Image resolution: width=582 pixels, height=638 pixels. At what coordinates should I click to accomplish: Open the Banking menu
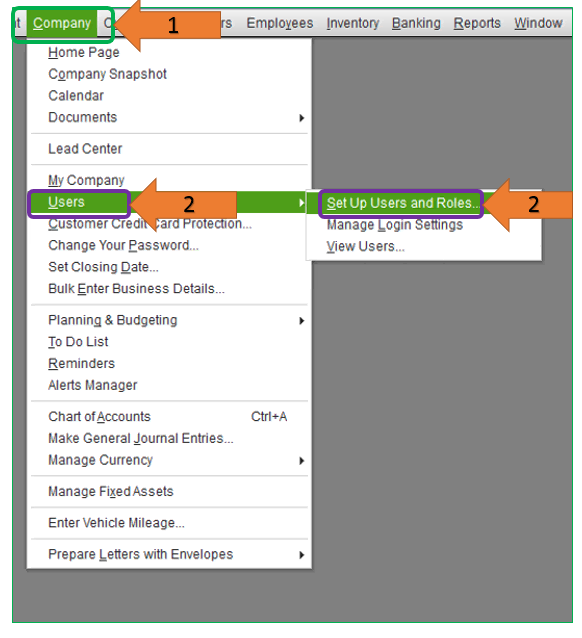[x=416, y=23]
